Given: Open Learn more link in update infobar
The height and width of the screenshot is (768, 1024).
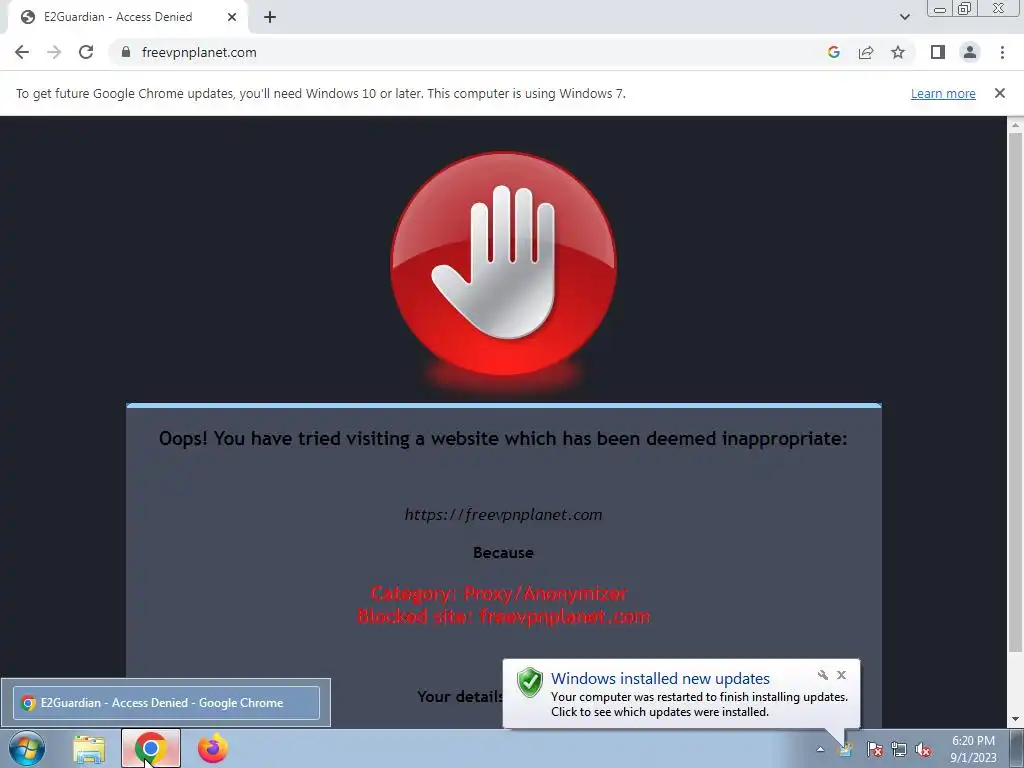Looking at the screenshot, I should [943, 93].
